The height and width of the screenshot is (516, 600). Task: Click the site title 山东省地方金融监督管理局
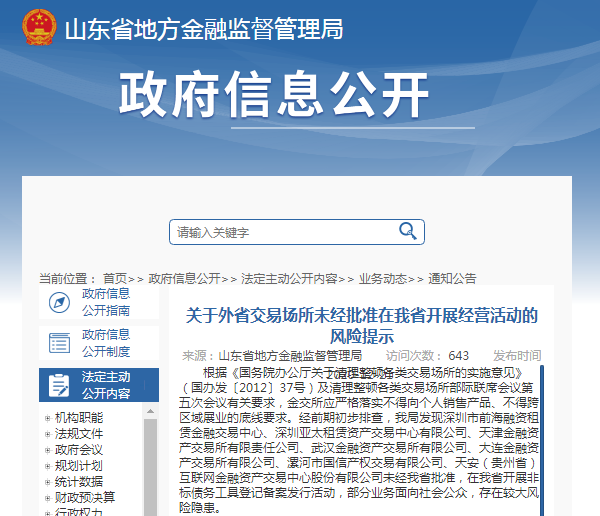pyautogui.click(x=204, y=29)
